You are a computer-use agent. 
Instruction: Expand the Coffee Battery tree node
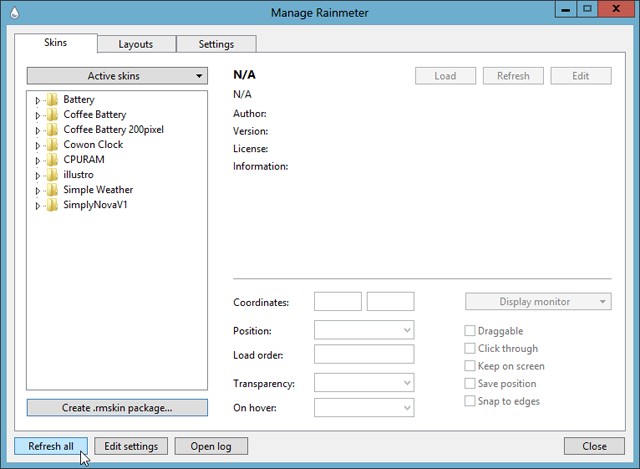(38, 115)
